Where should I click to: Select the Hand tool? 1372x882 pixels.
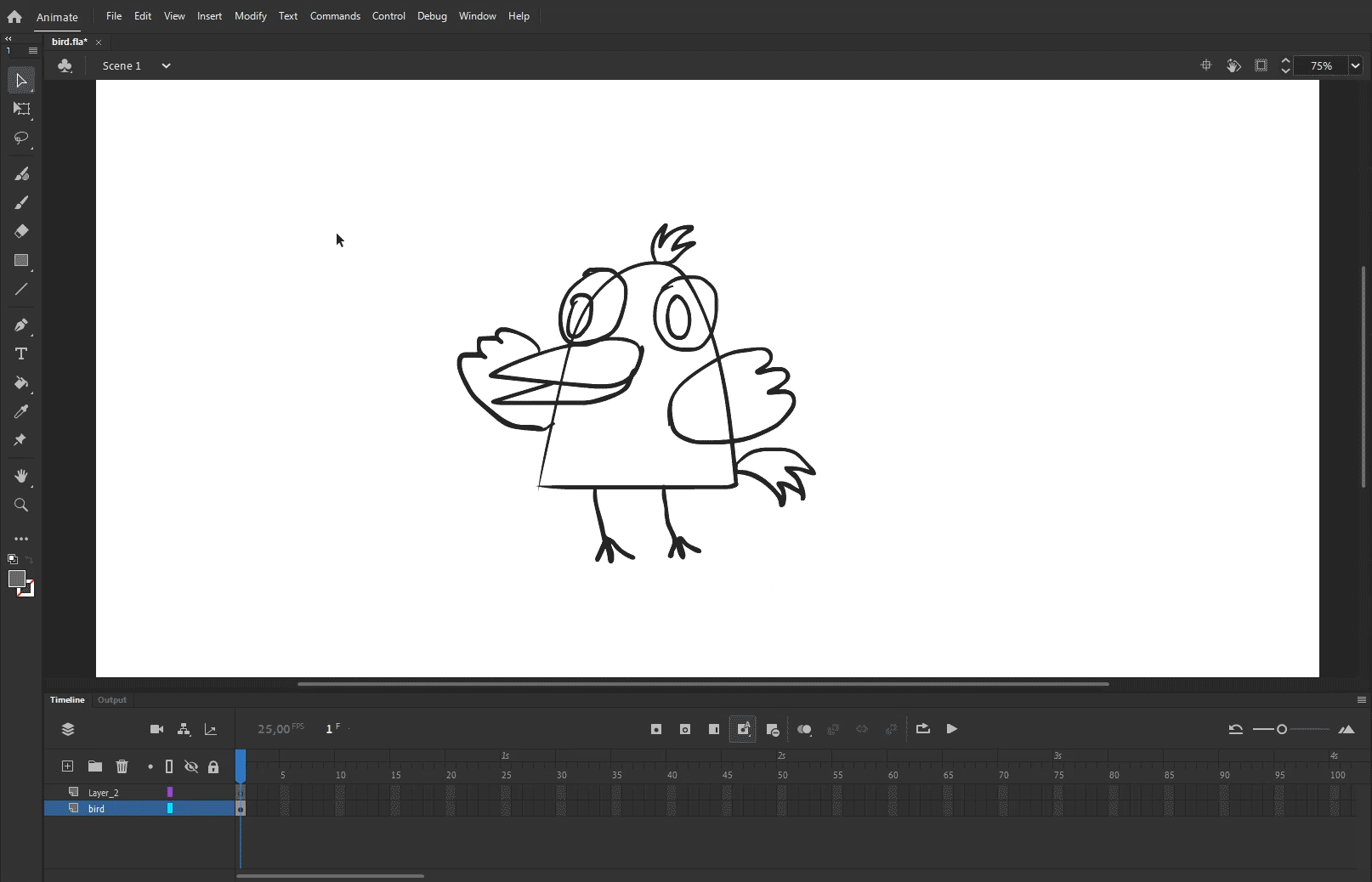tap(21, 476)
